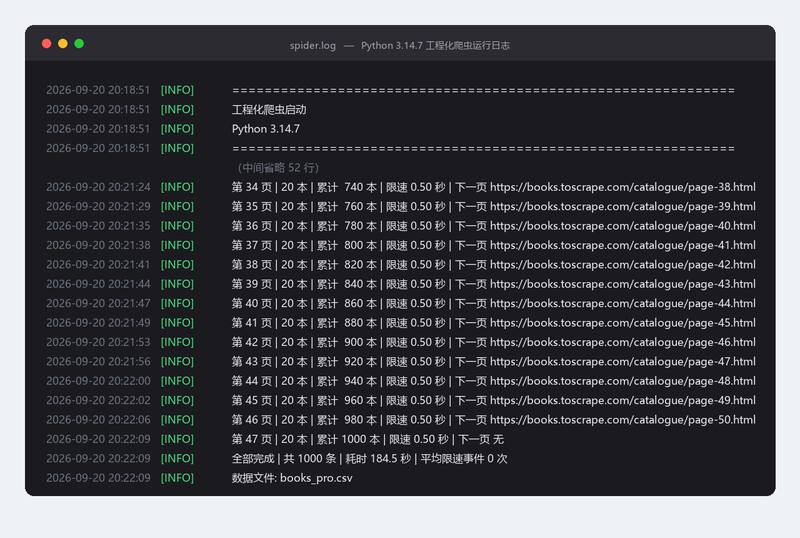
Task: Open the page-45.html catalogue URL
Action: pyautogui.click(x=622, y=323)
